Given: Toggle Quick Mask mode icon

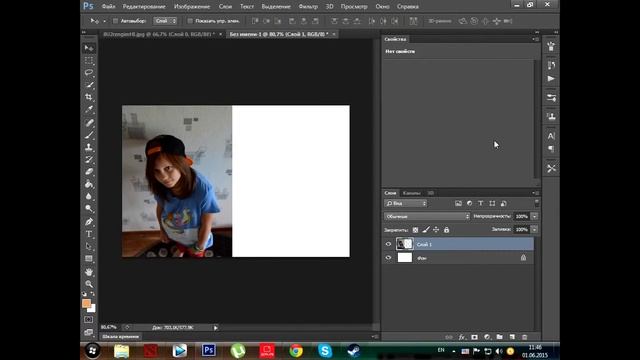Looking at the screenshot, I should (x=89, y=320).
